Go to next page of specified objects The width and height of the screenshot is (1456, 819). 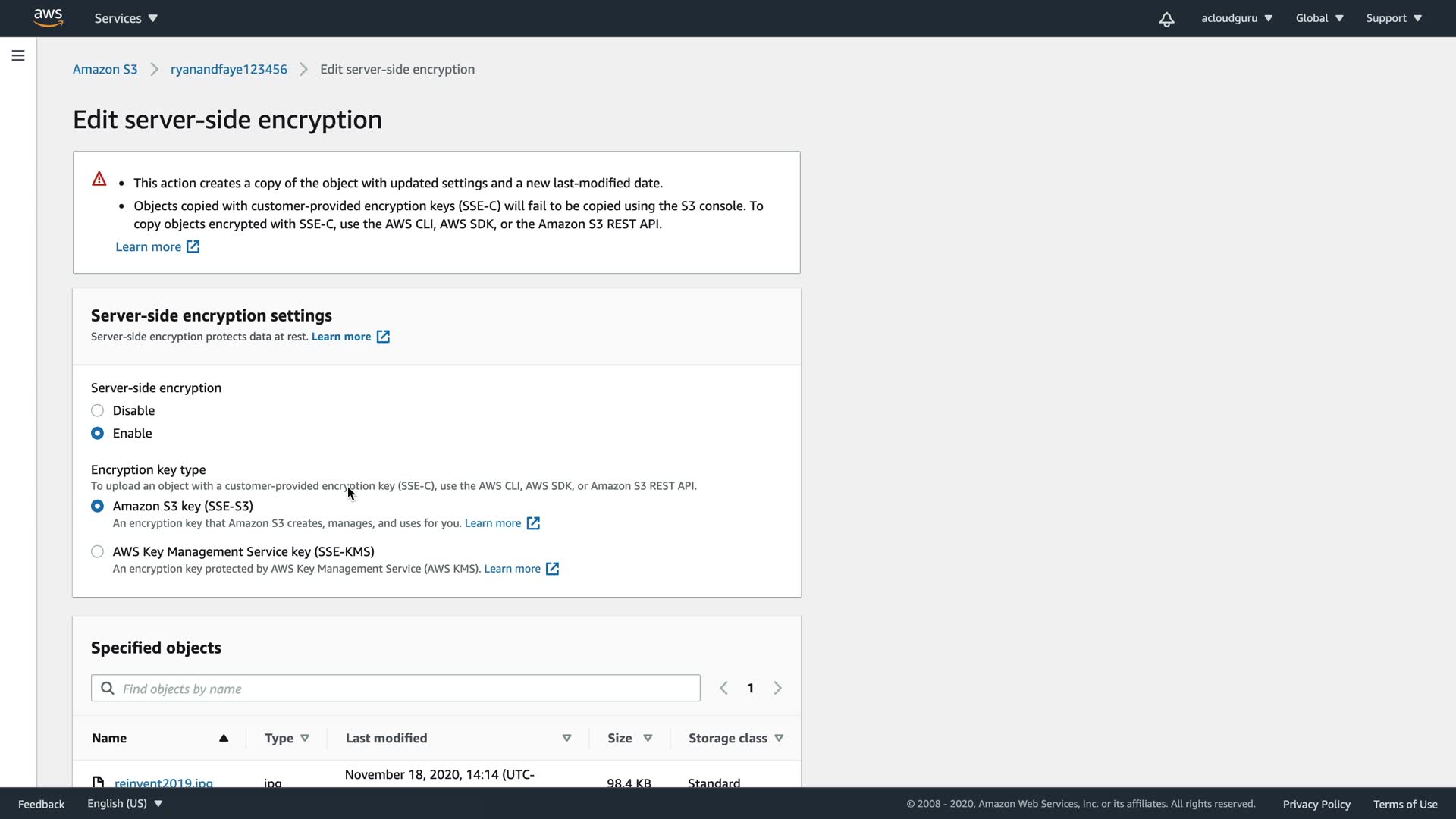[777, 688]
